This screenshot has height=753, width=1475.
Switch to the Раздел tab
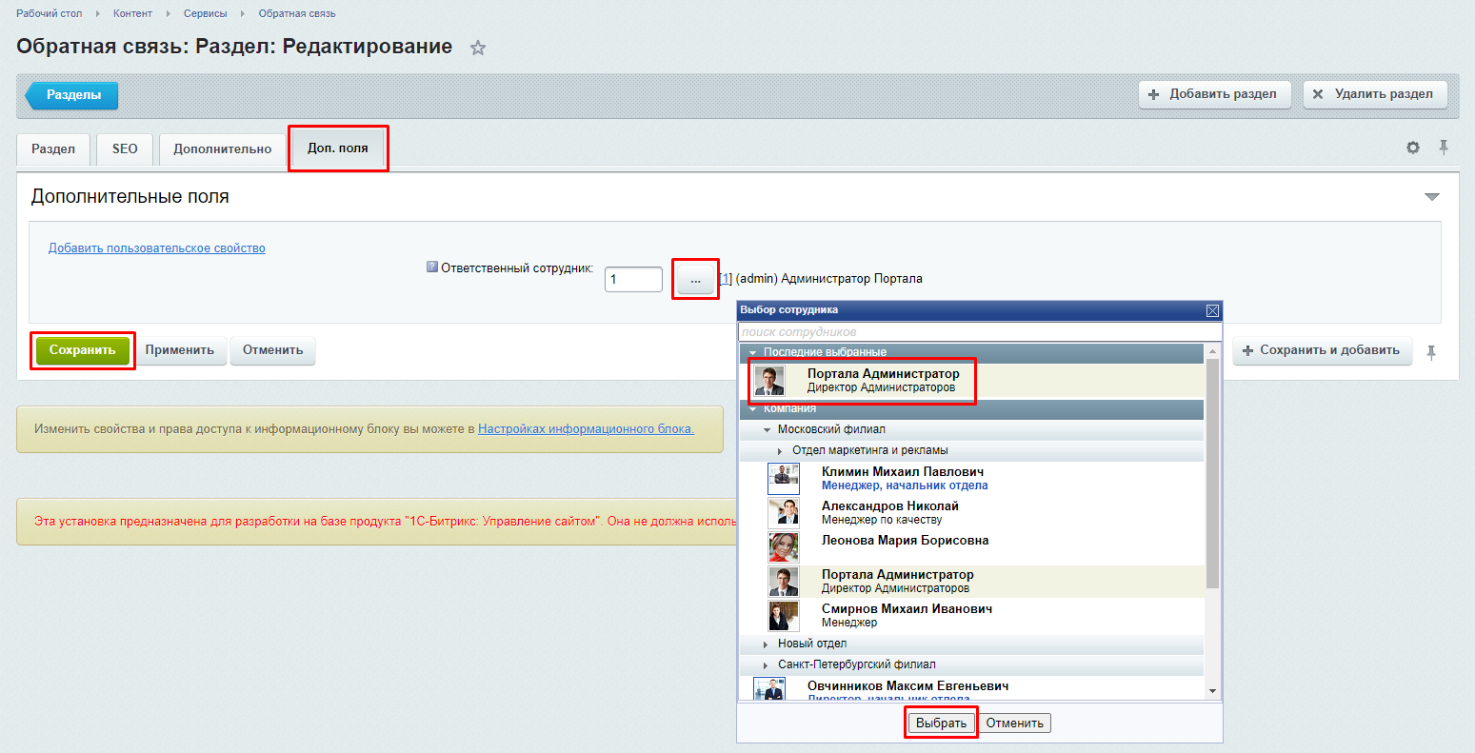53,149
